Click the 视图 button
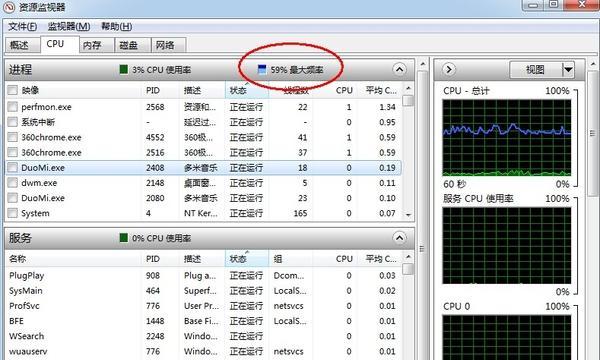Screen dimensions: 600x360 [x=536, y=70]
